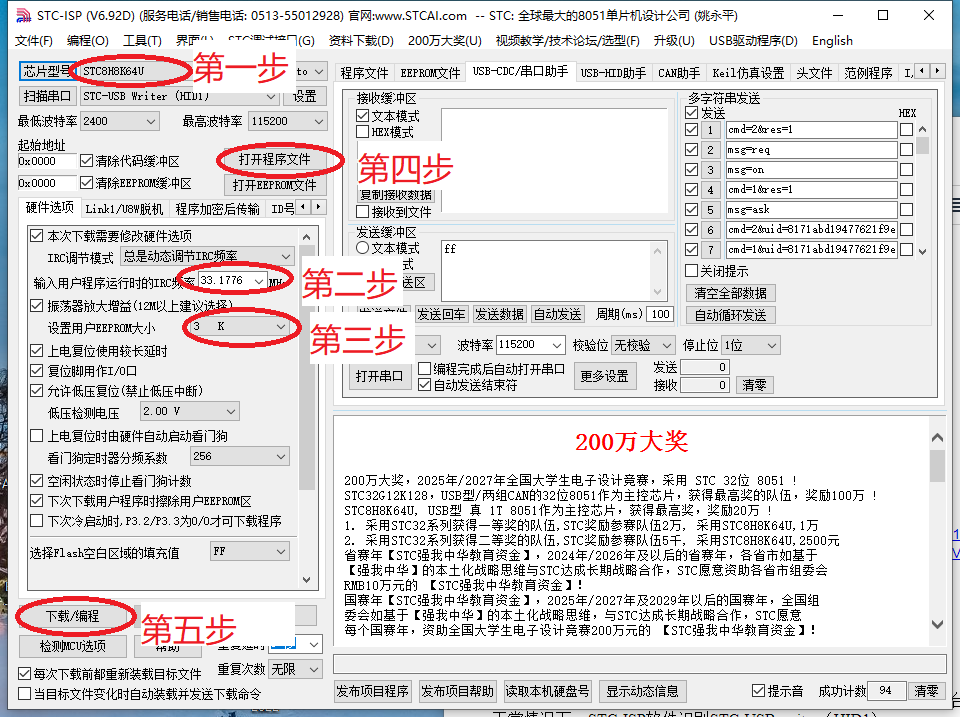Click the STC-ISP app icon in title bar
960x717 pixels.
click(x=22, y=15)
